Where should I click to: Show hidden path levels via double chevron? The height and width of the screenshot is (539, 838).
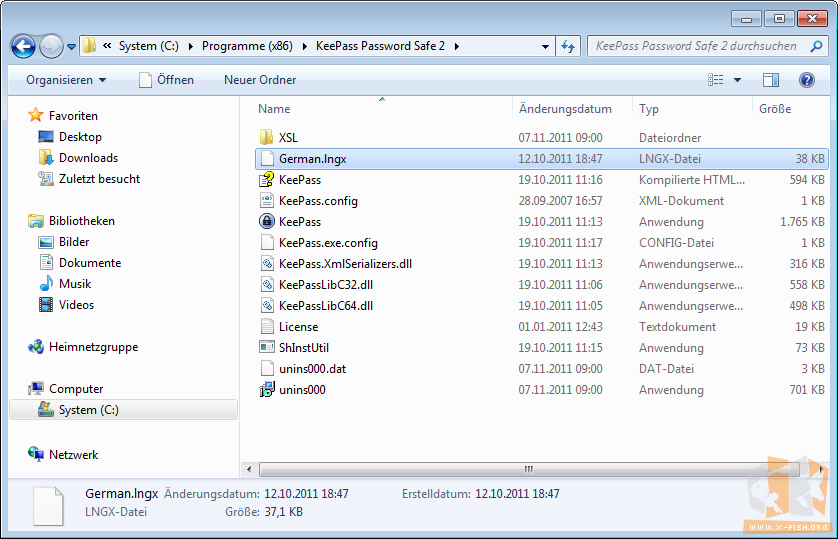[x=107, y=46]
